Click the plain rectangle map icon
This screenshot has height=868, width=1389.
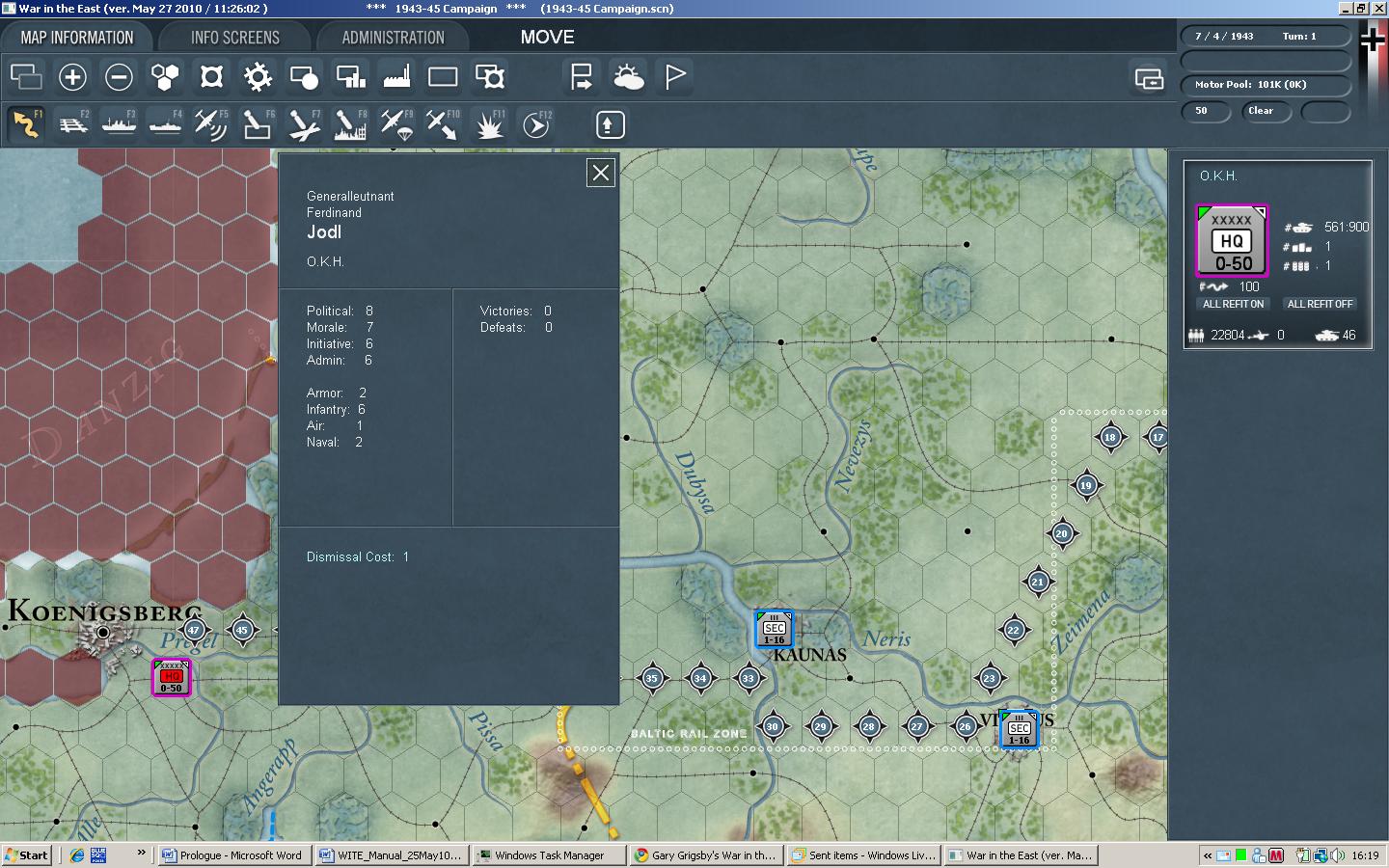[443, 76]
